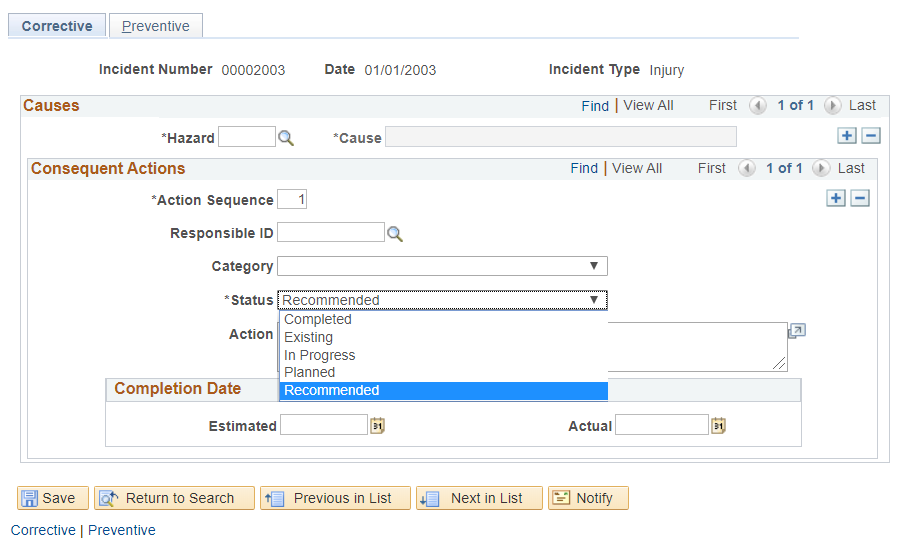
Task: Go to Next in List
Action: 479,498
